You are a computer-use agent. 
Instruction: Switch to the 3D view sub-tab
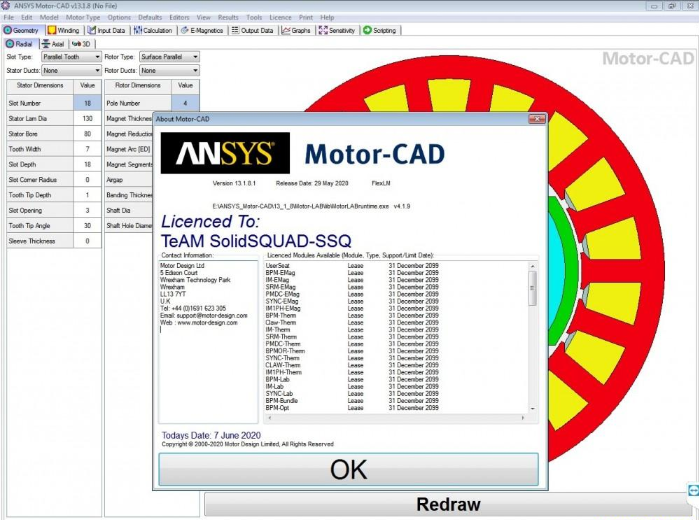tap(82, 44)
